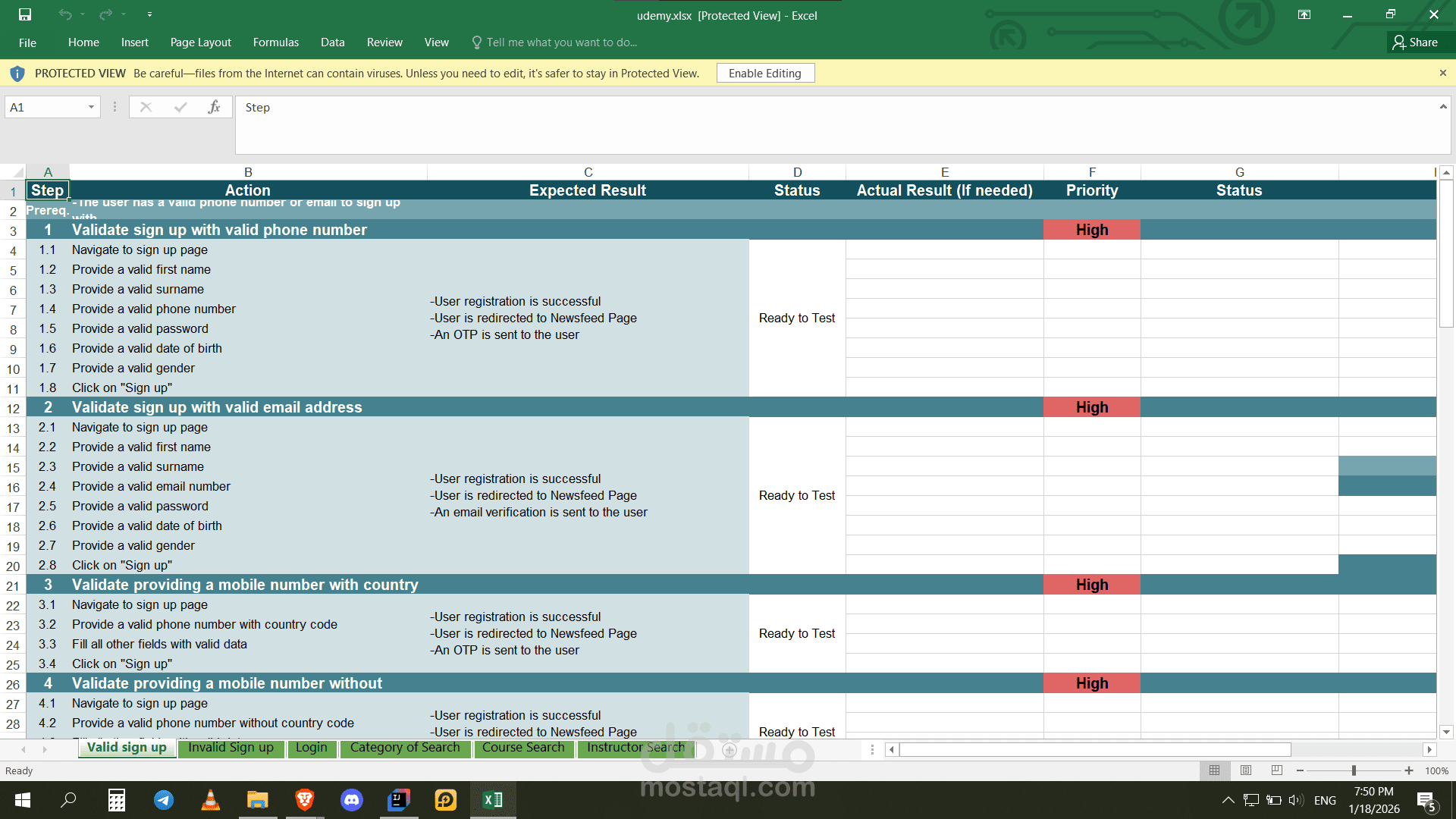Viewport: 1456px width, 819px height.
Task: Open the Page Layout ribbon tab
Action: click(201, 42)
